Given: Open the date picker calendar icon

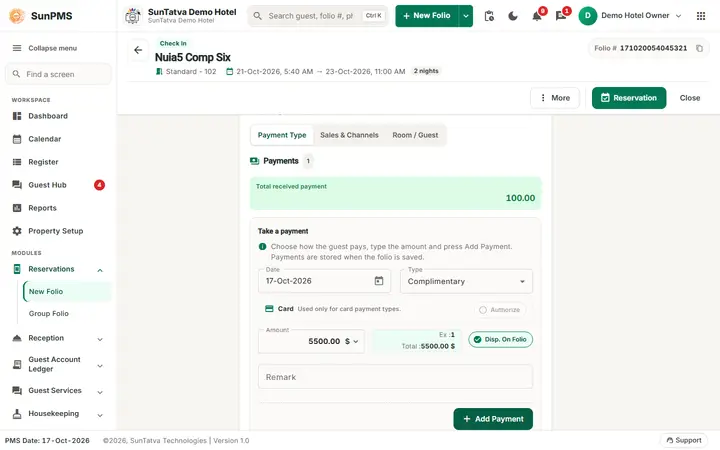Looking at the screenshot, I should coord(379,281).
